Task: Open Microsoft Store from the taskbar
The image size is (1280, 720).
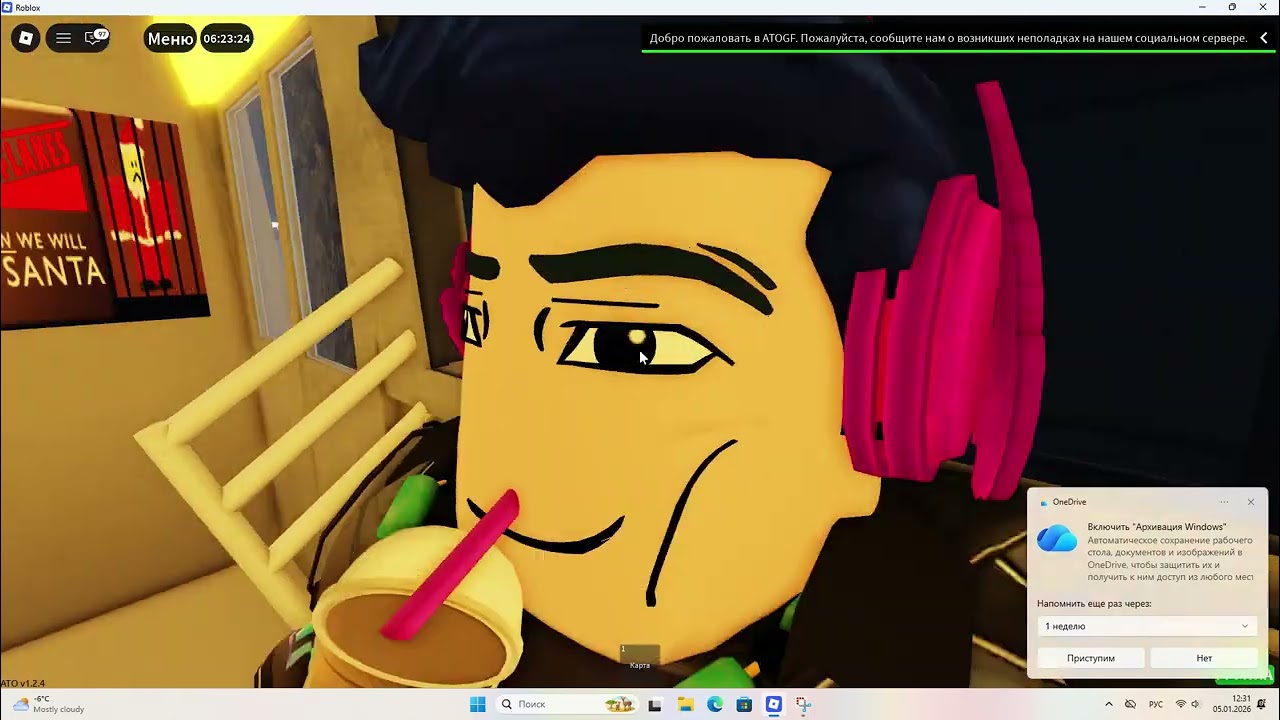Action: coord(744,704)
